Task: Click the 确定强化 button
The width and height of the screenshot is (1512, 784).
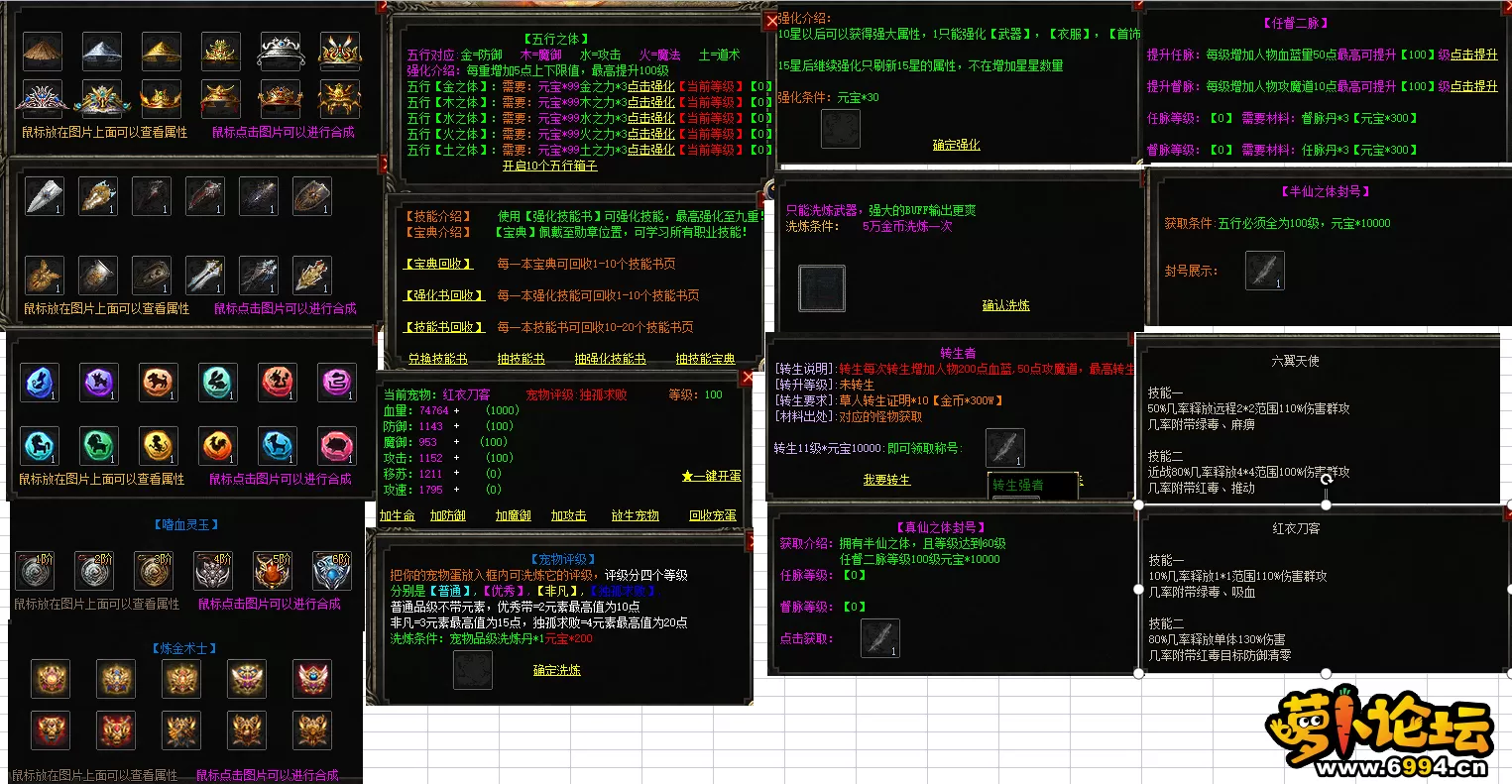Action: 956,145
